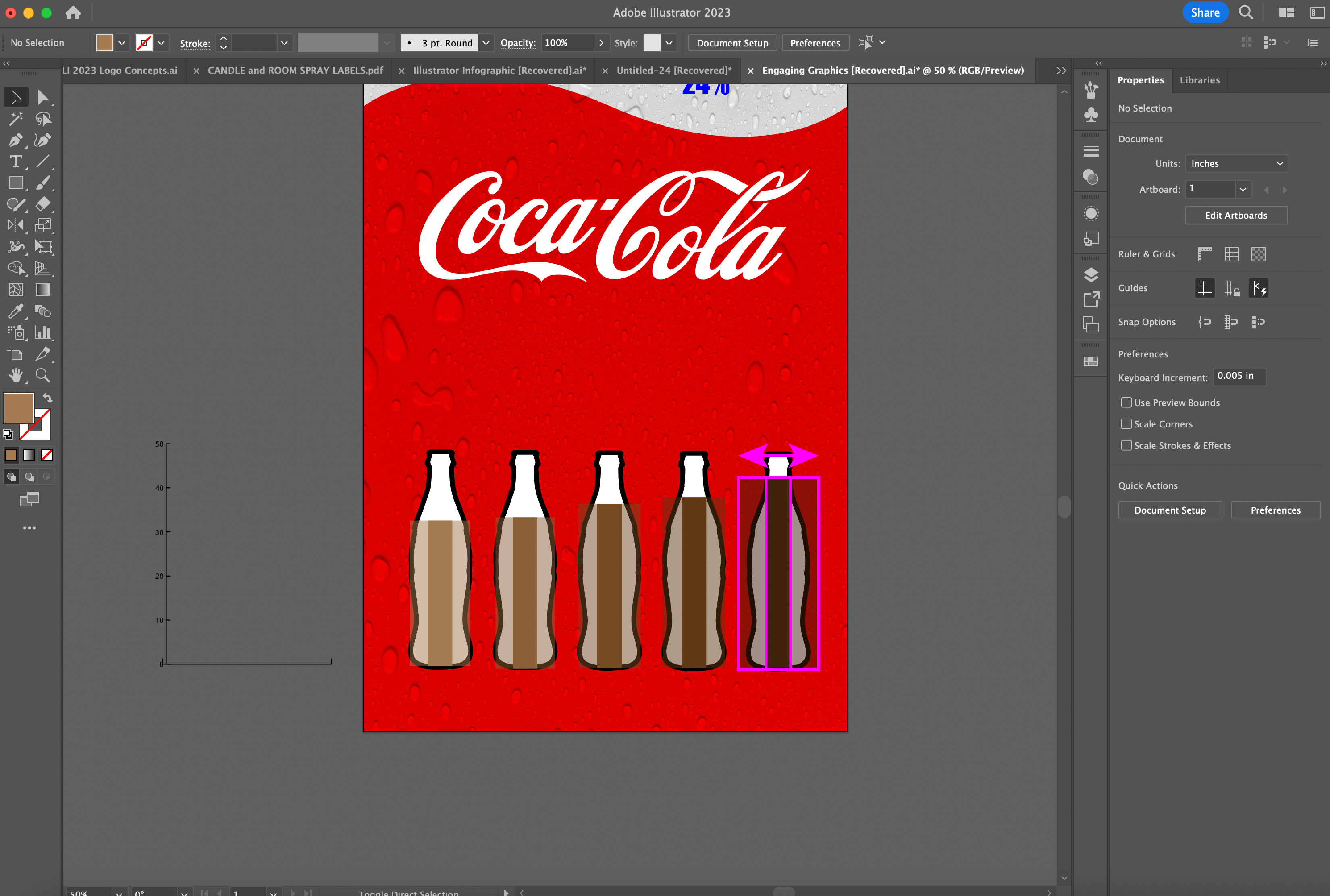Click the tan fill color swatch in toolbox

click(18, 407)
